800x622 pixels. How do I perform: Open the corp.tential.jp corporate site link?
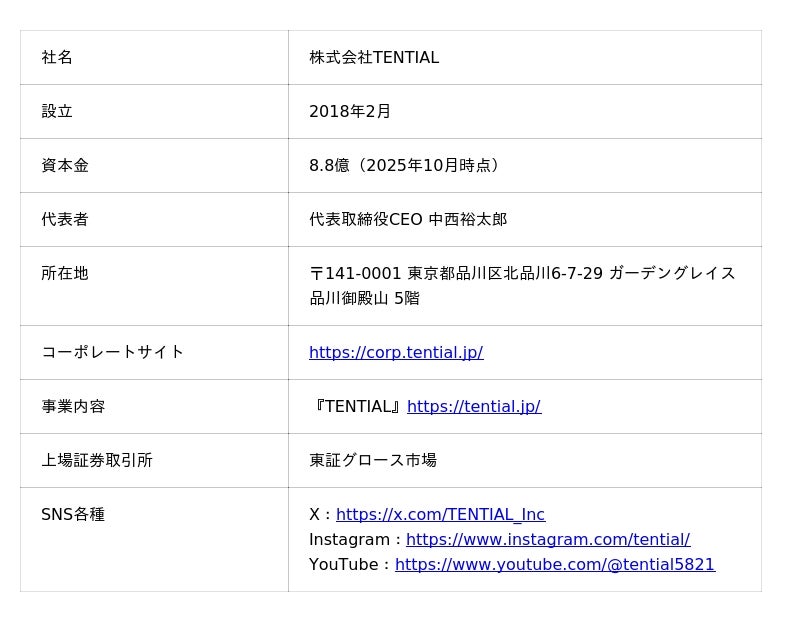tap(396, 352)
